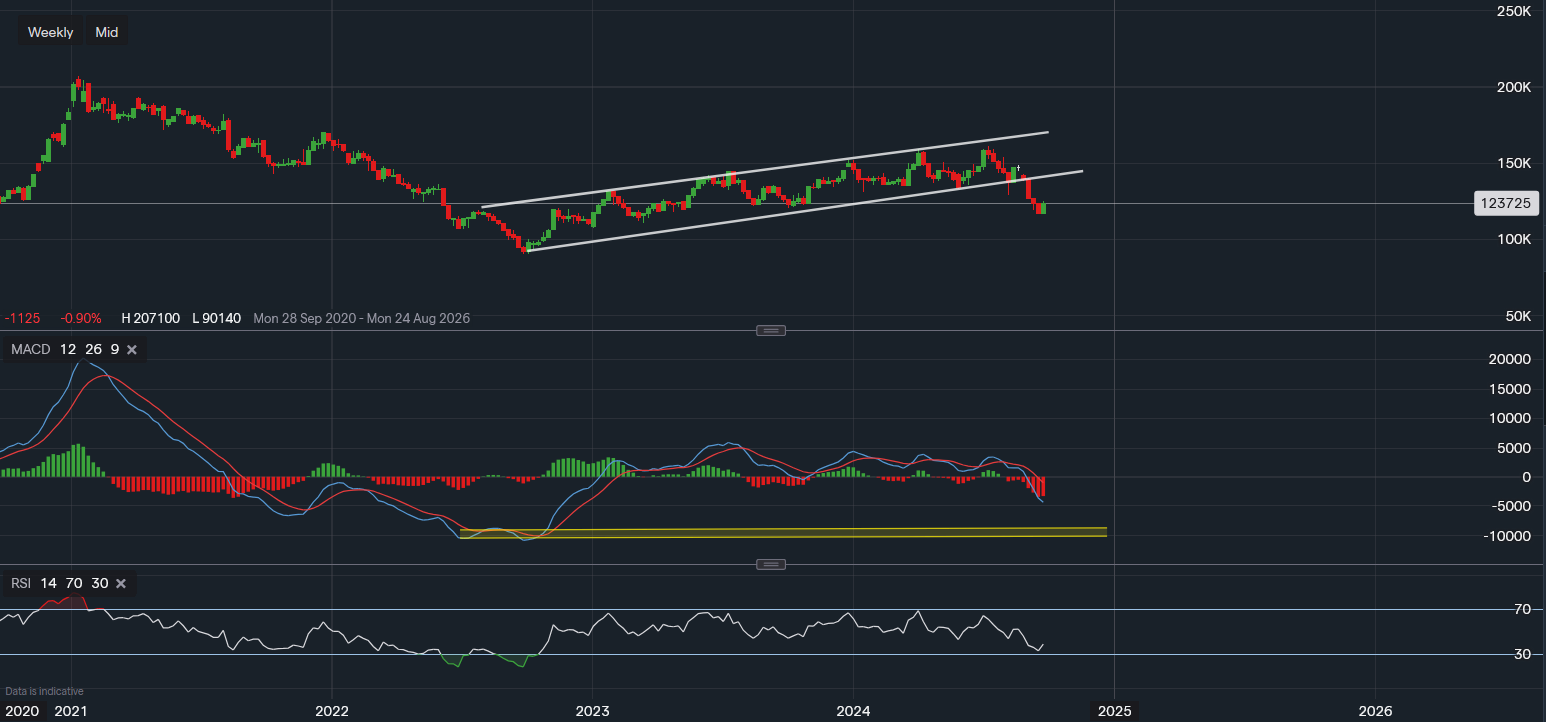Click the 2025 label on time axis
The height and width of the screenshot is (722, 1546).
[x=1114, y=711]
